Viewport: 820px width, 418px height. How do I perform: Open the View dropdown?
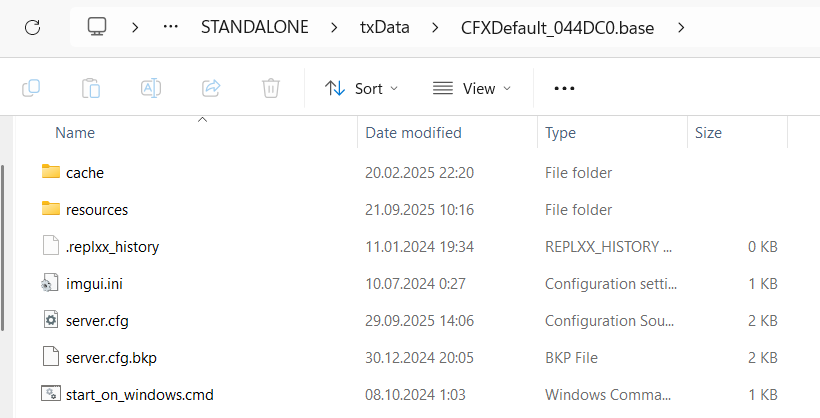coord(471,88)
